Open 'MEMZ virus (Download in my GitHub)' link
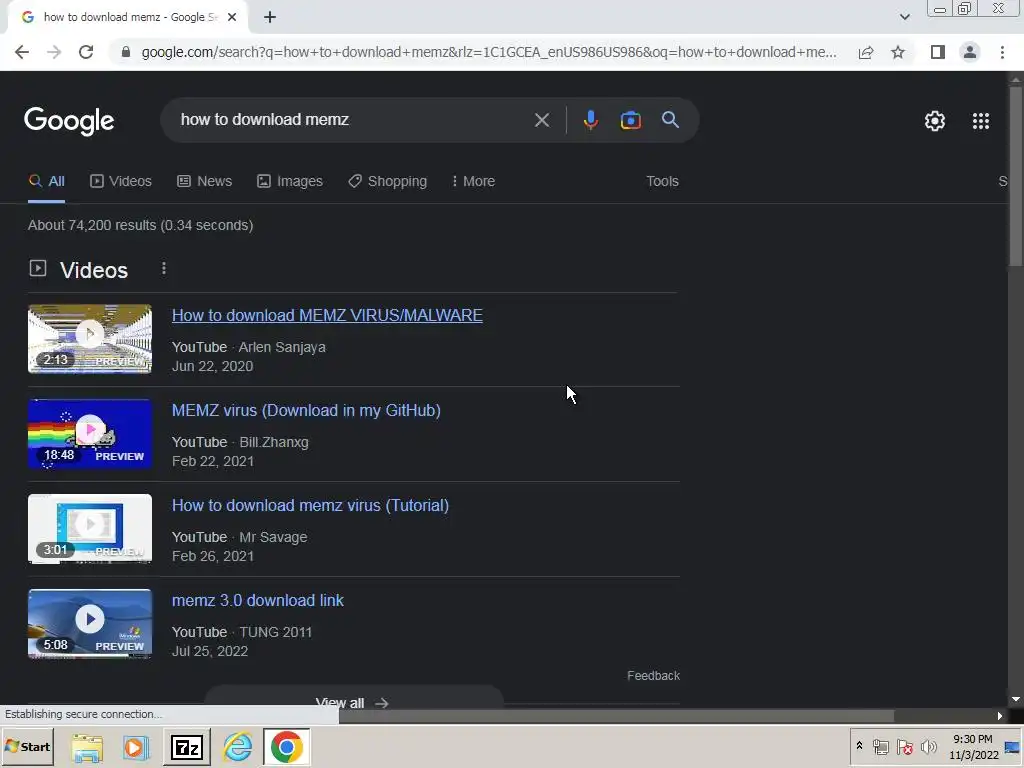Image resolution: width=1024 pixels, height=768 pixels. 306,411
